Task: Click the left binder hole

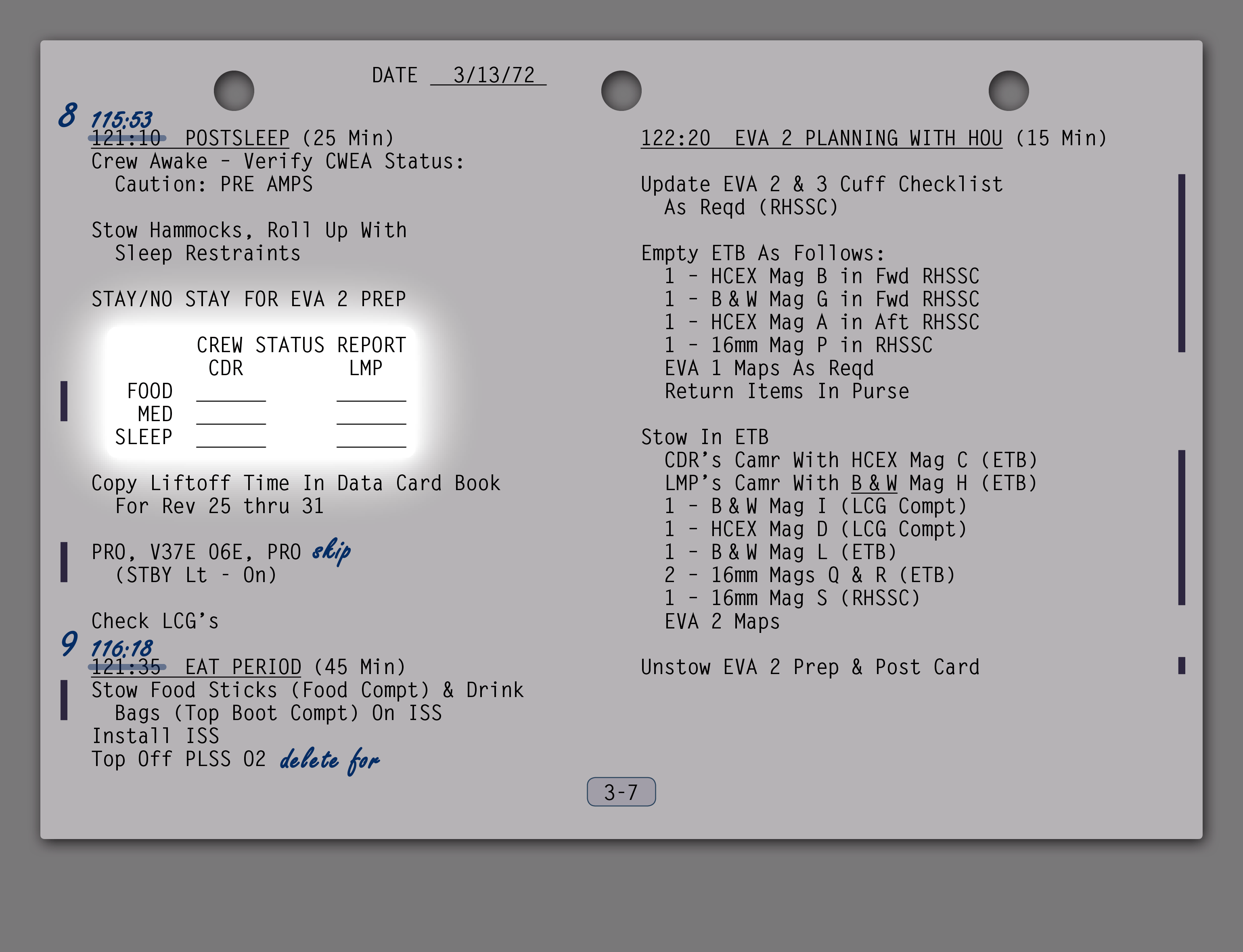Action: pos(234,91)
